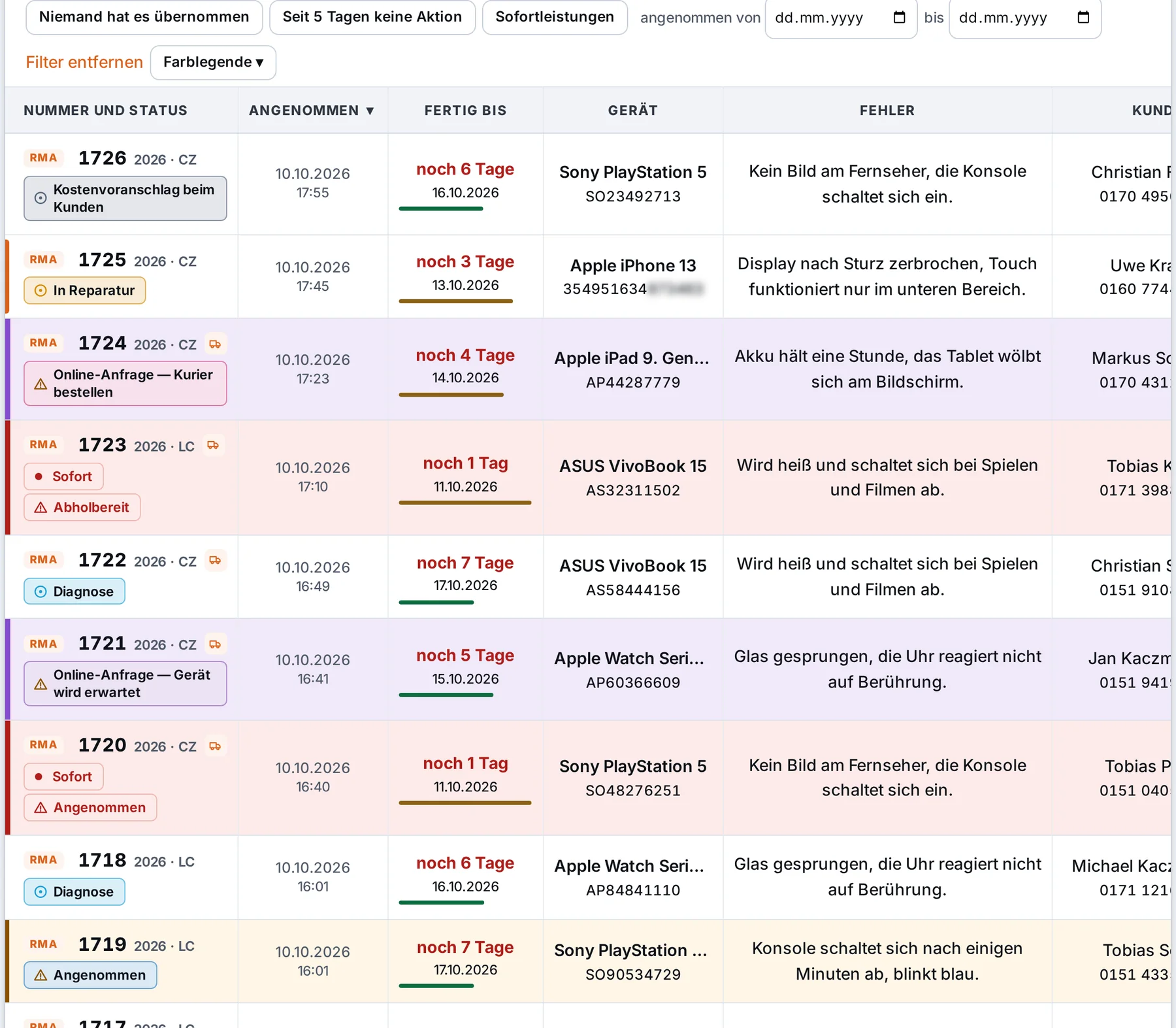
Task: Click status icon in 'In Reparatur' badge
Action: [41, 291]
